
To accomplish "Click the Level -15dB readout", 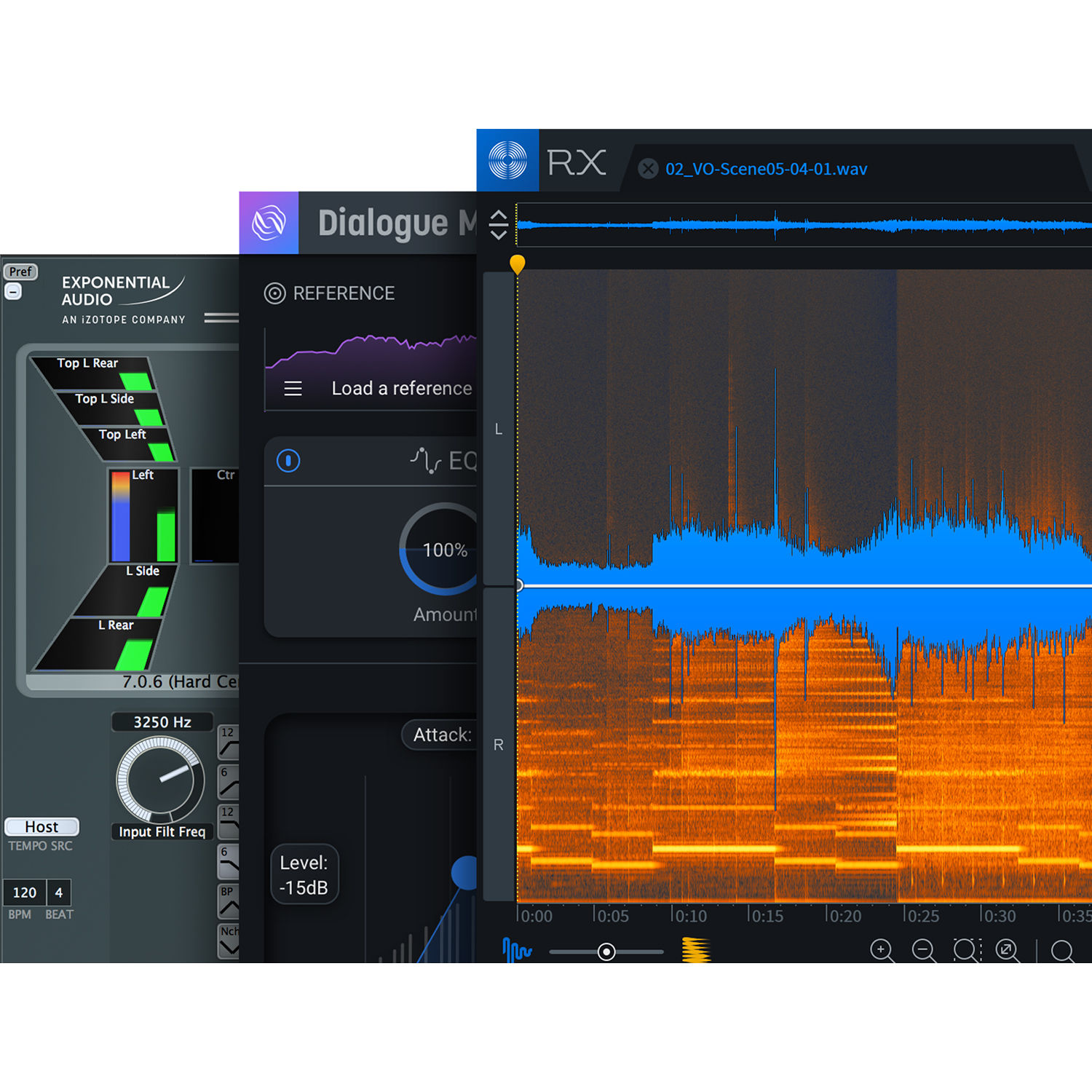I will point(304,875).
